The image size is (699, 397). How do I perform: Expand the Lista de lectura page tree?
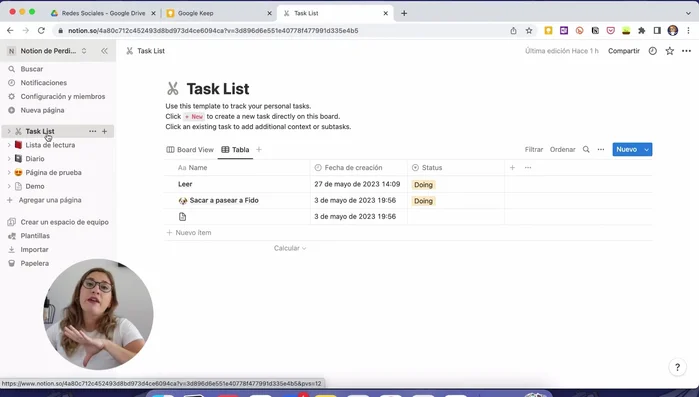(9, 145)
